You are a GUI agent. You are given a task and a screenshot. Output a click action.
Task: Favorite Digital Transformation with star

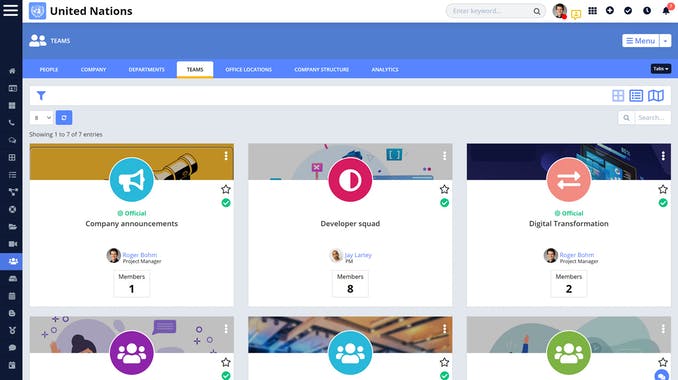[663, 189]
